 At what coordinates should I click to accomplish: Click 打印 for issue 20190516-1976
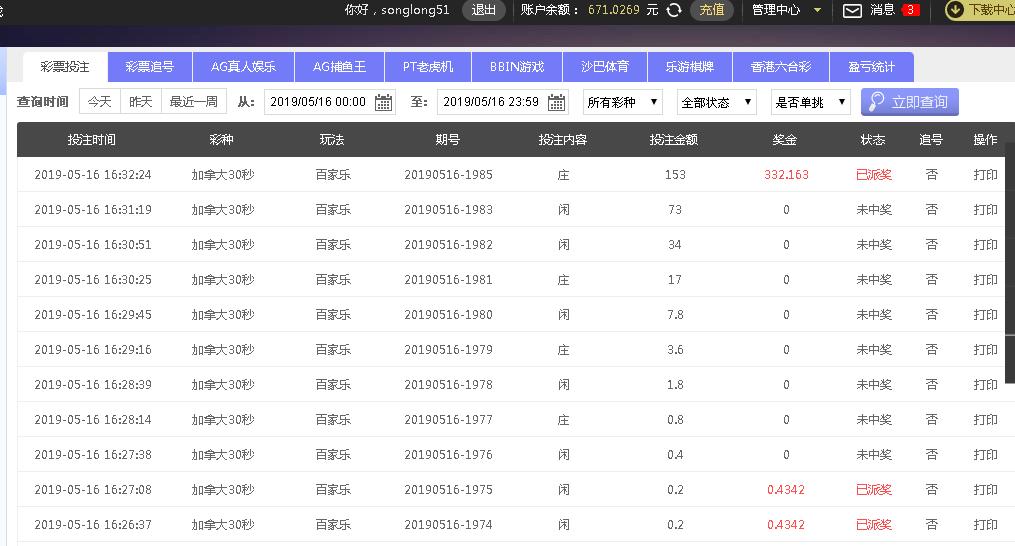click(985, 455)
